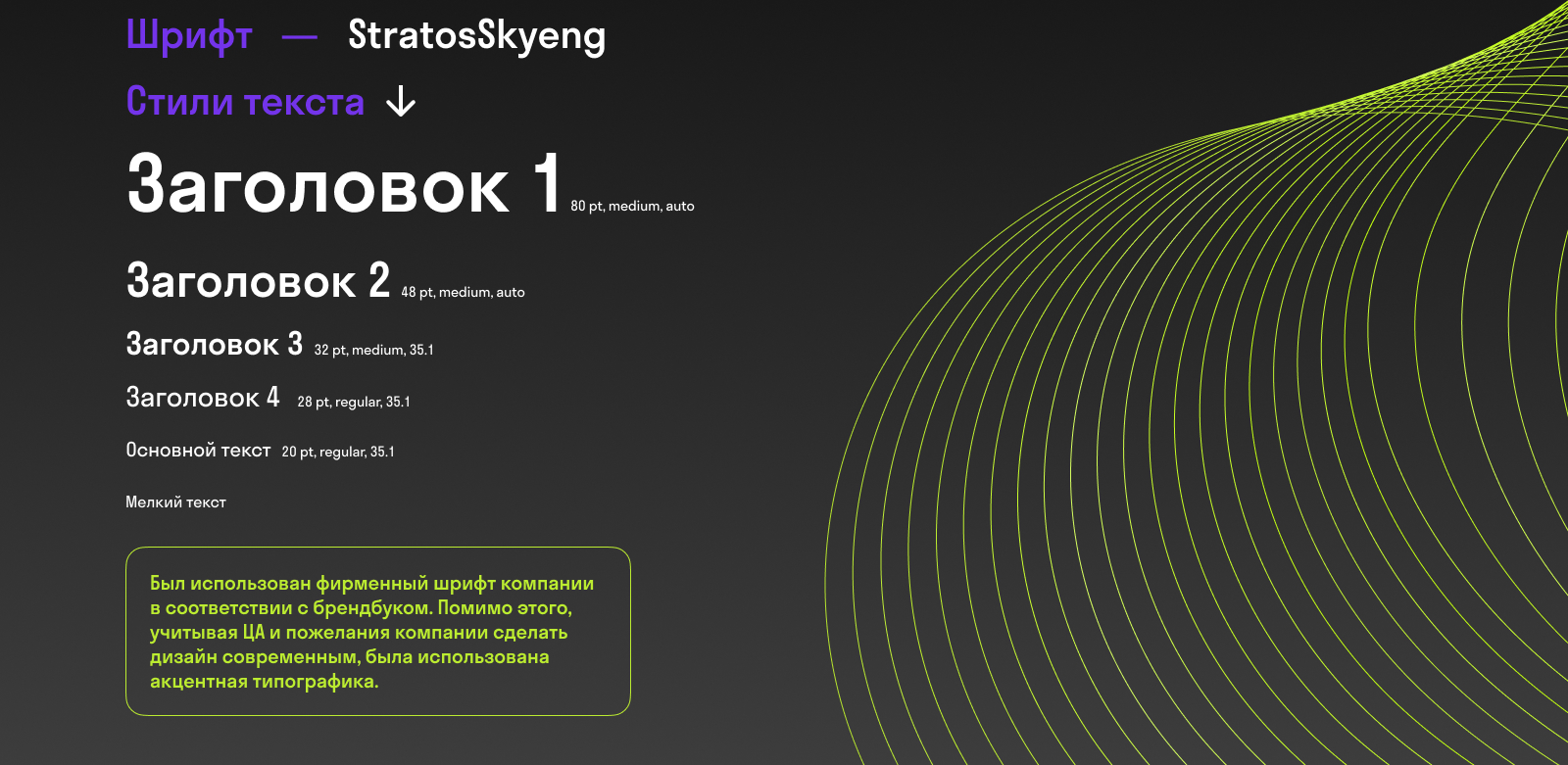Click the 80 pt, medium, auto label
1568x765 pixels.
click(x=632, y=206)
